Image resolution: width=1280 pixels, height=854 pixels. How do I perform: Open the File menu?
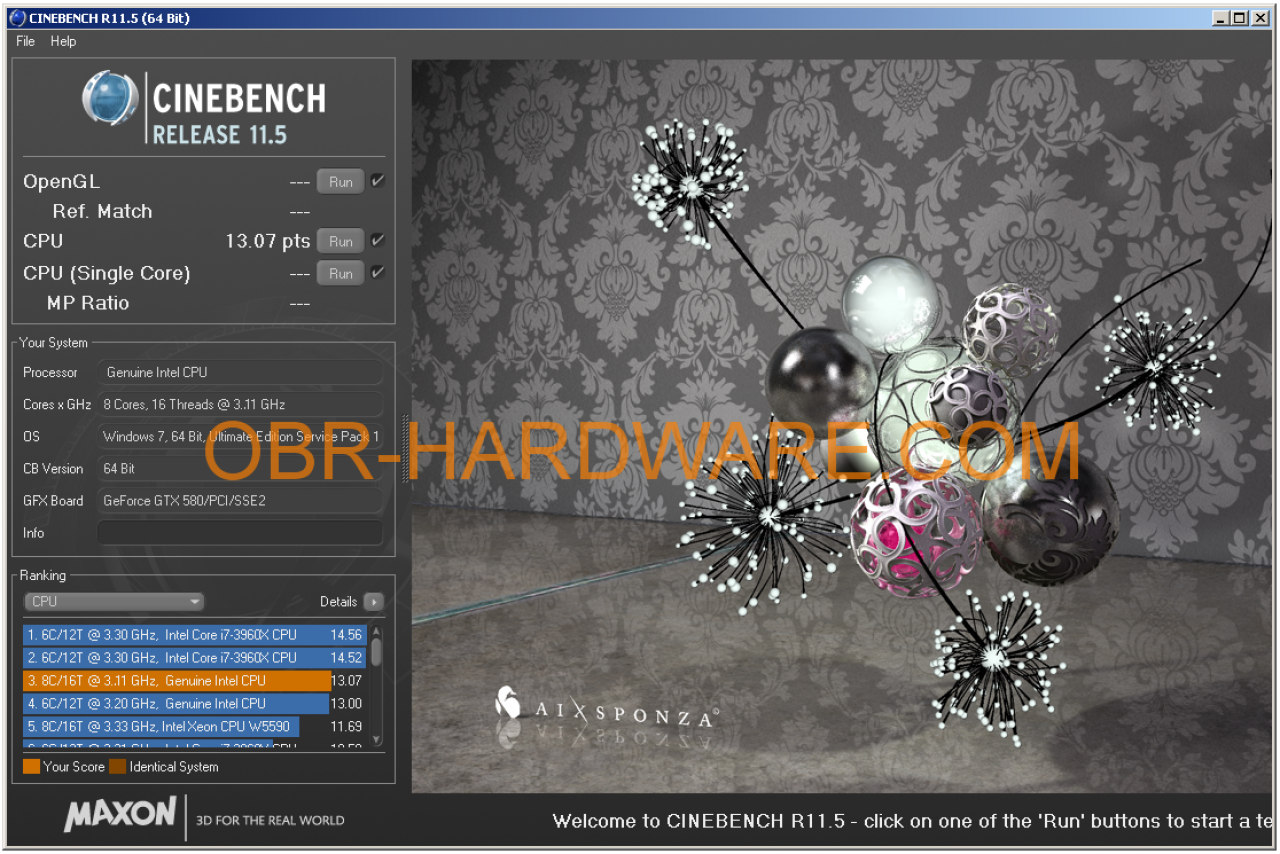(26, 41)
